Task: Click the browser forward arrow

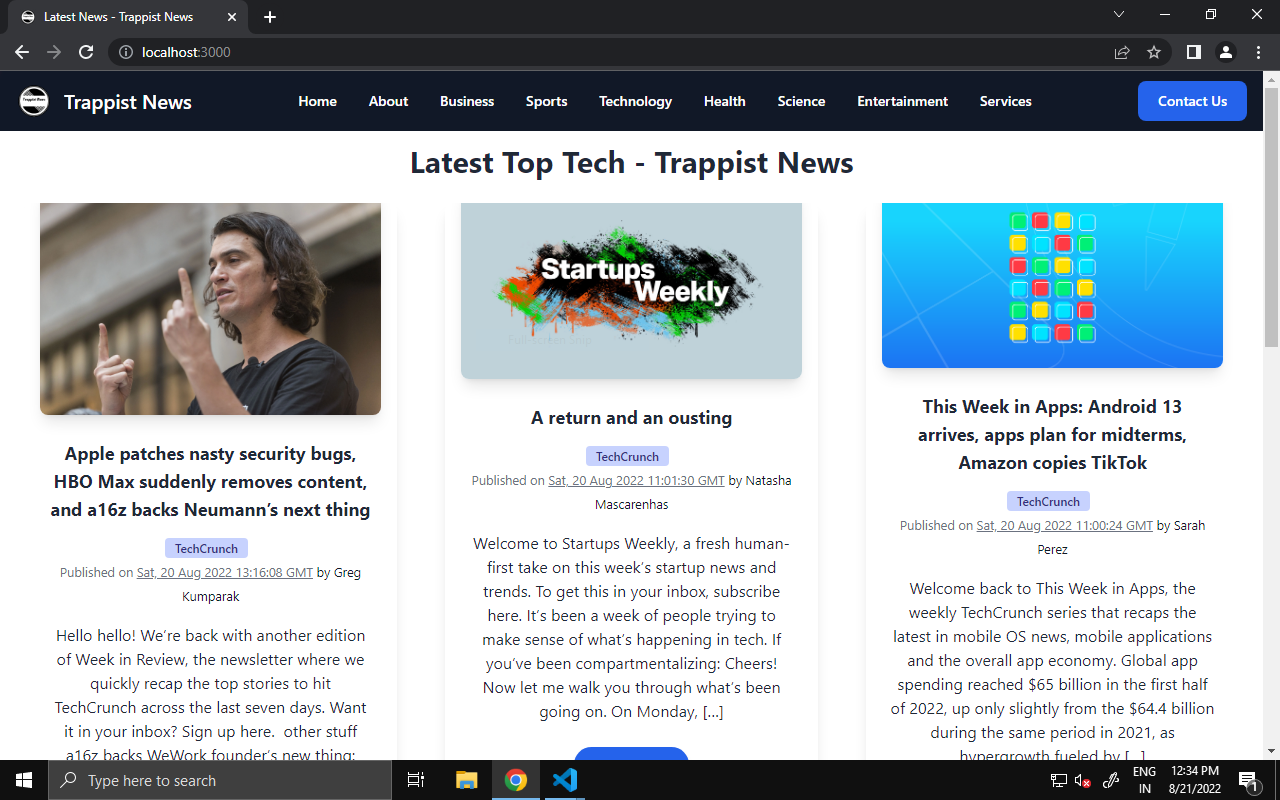Action: (x=54, y=52)
